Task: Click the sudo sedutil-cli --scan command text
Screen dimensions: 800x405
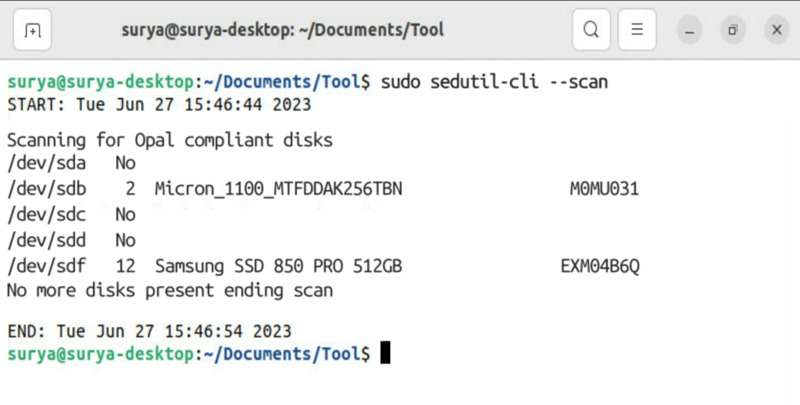Action: (x=494, y=82)
